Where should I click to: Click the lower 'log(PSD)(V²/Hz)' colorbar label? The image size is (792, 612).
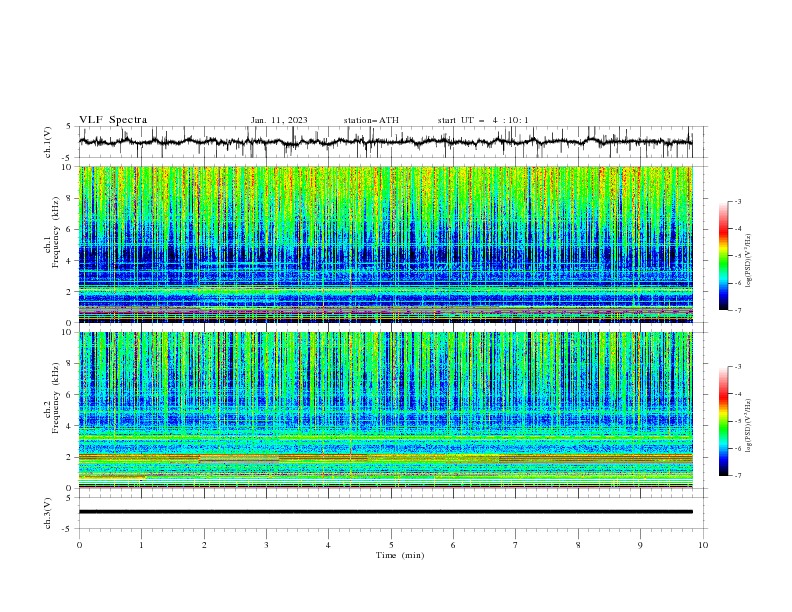(749, 426)
